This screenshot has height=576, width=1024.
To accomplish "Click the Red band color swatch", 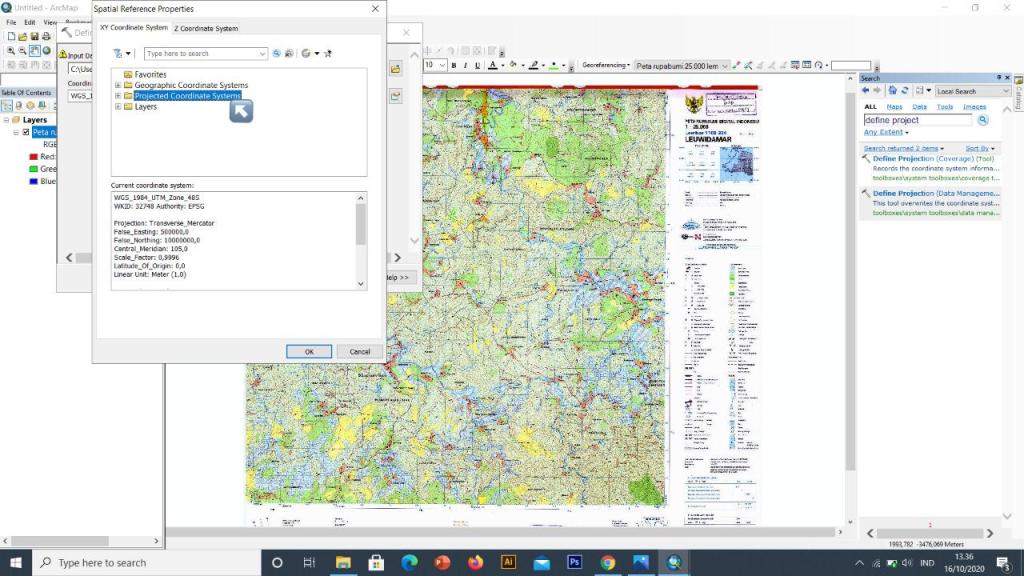I will click(x=33, y=157).
